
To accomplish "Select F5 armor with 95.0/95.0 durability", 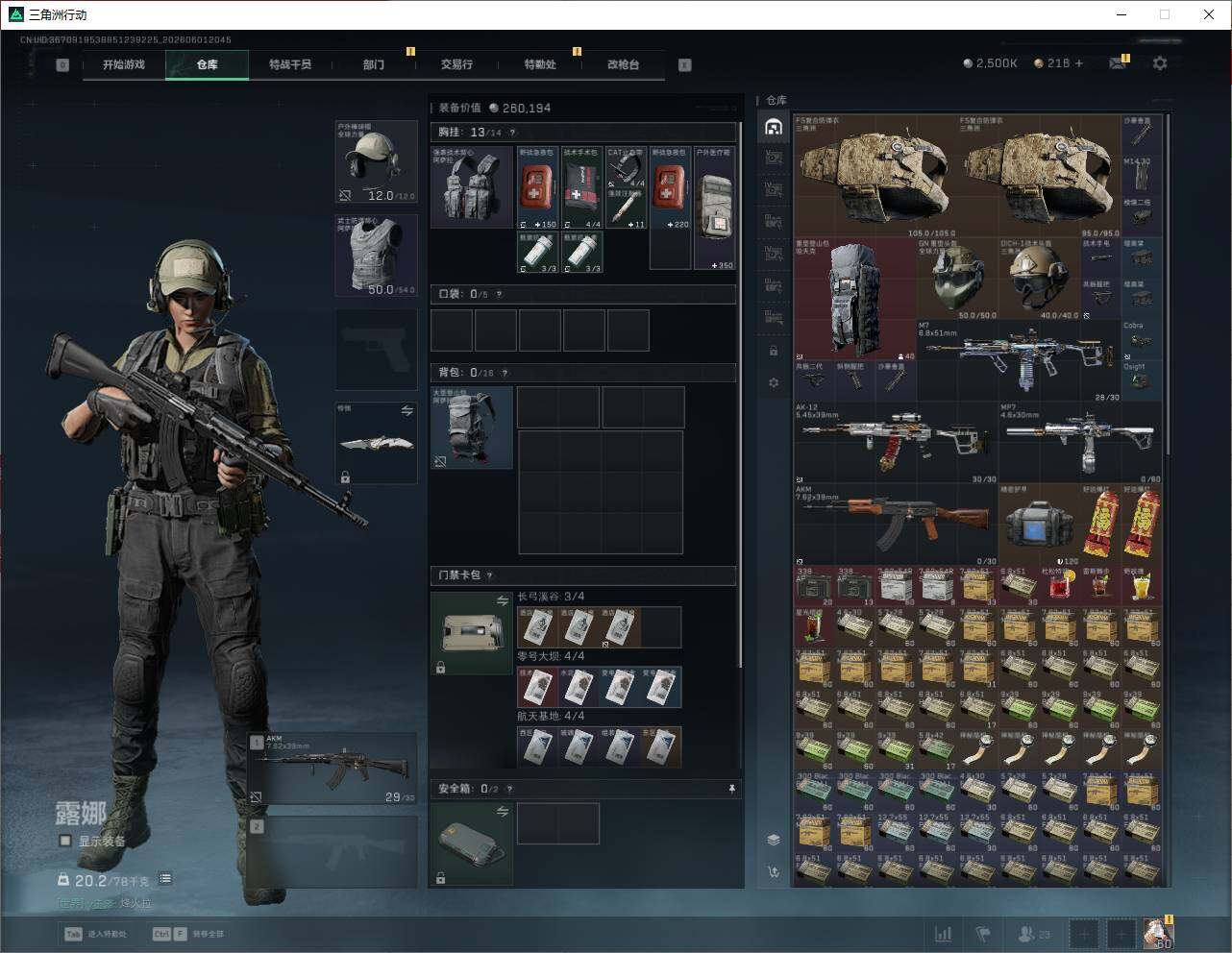I will (1041, 176).
